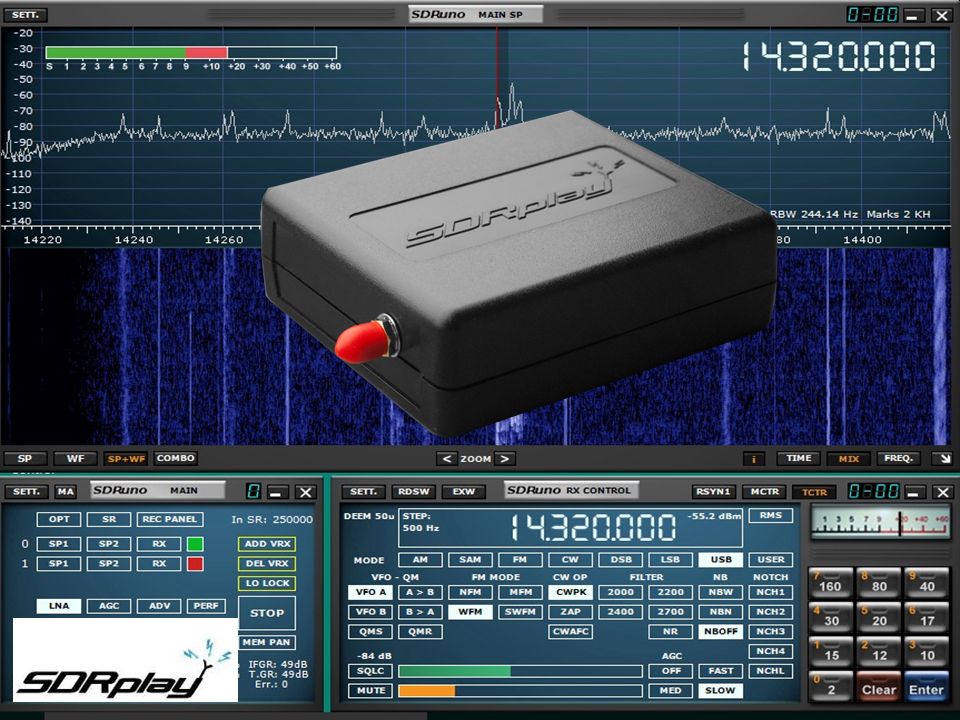Click the RDSW button in RX Control
This screenshot has width=960, height=720.
click(414, 492)
